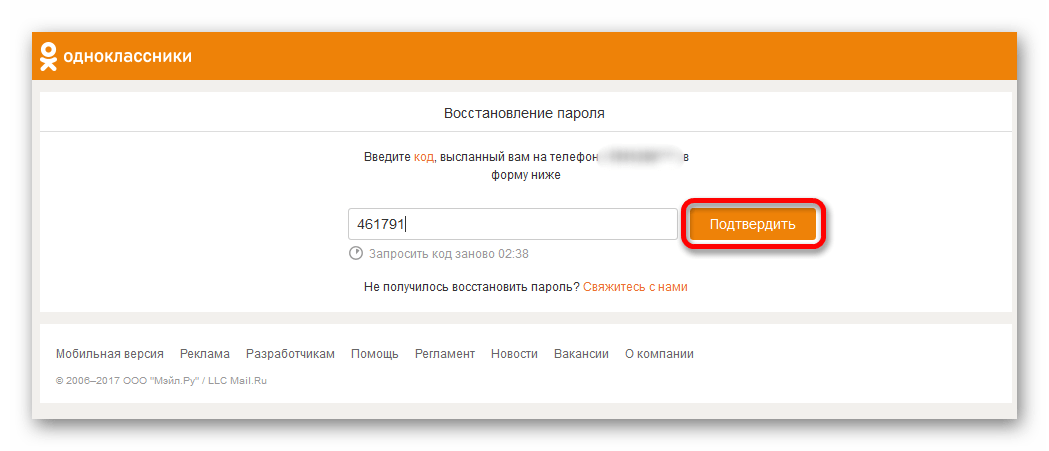Open the Новости footer link

(514, 354)
